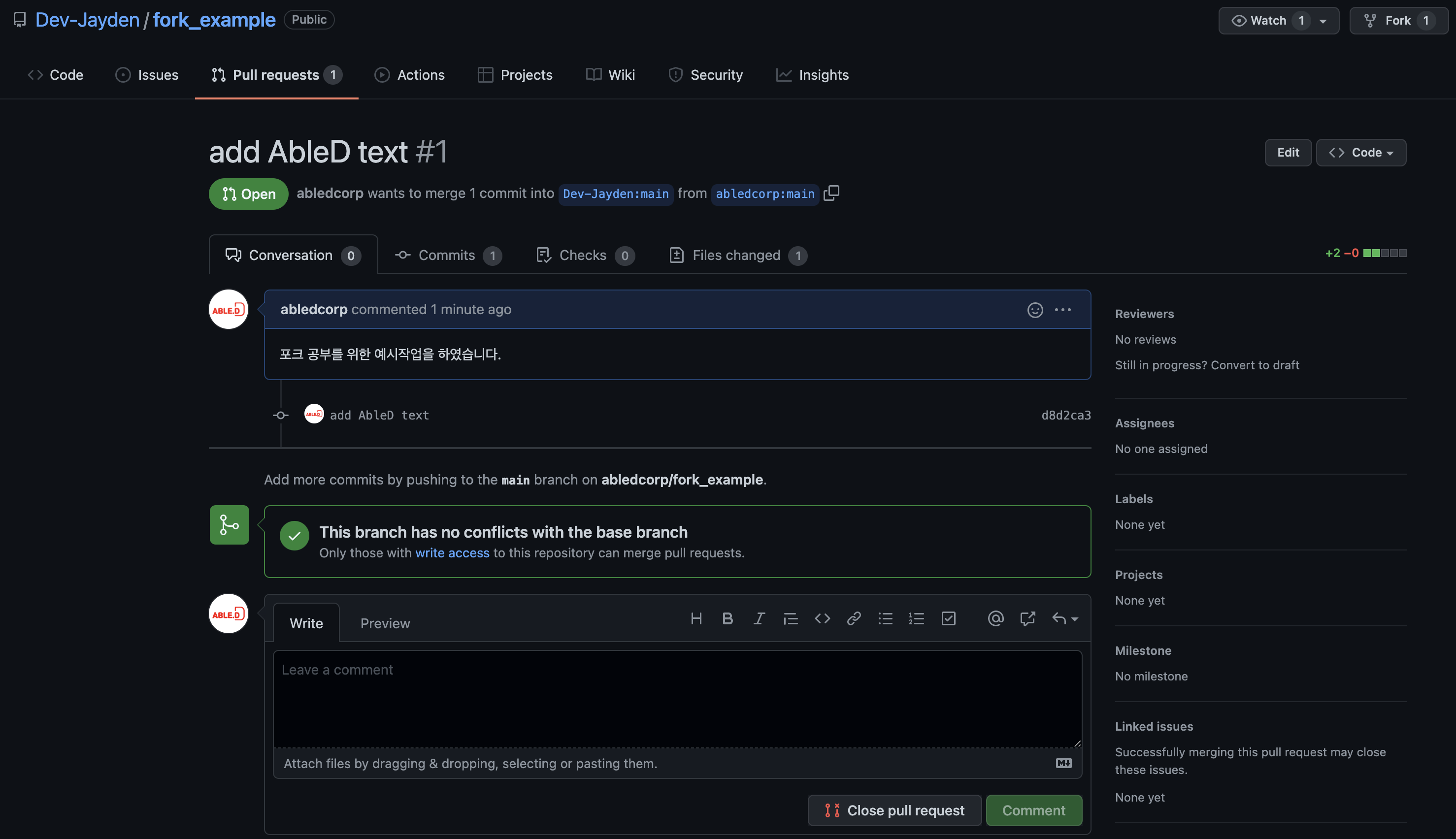The height and width of the screenshot is (839, 1456).
Task: Copy the branch name with the copy icon
Action: pyautogui.click(x=831, y=193)
